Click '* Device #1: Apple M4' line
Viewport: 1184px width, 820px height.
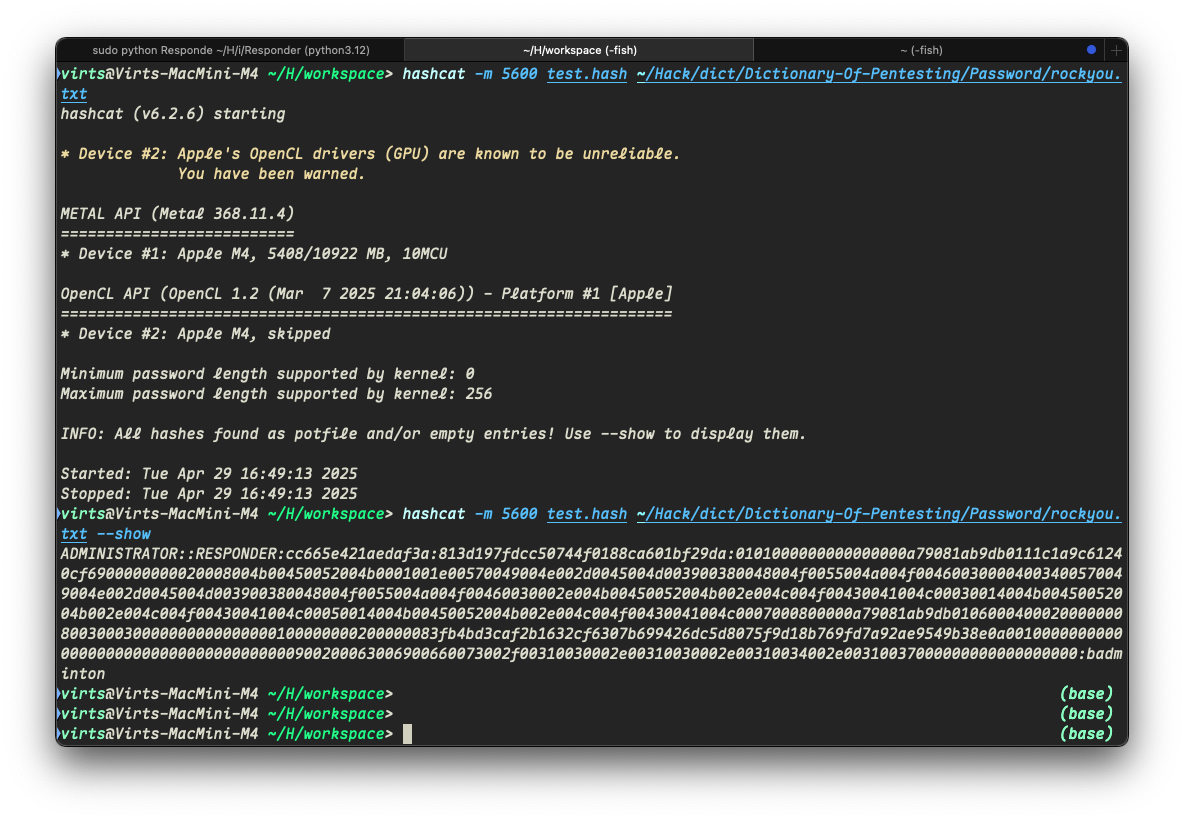click(x=254, y=254)
